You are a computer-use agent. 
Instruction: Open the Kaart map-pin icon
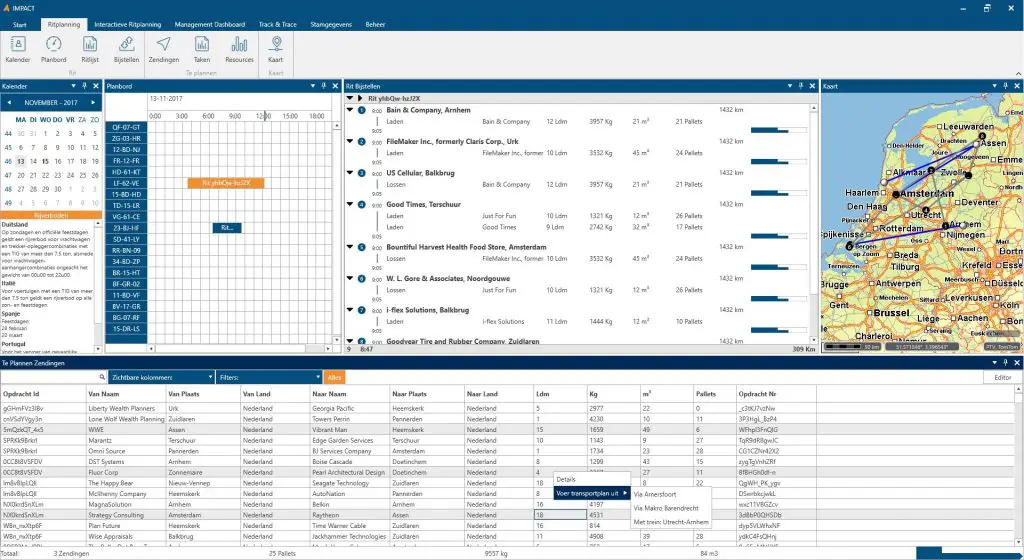tap(277, 47)
